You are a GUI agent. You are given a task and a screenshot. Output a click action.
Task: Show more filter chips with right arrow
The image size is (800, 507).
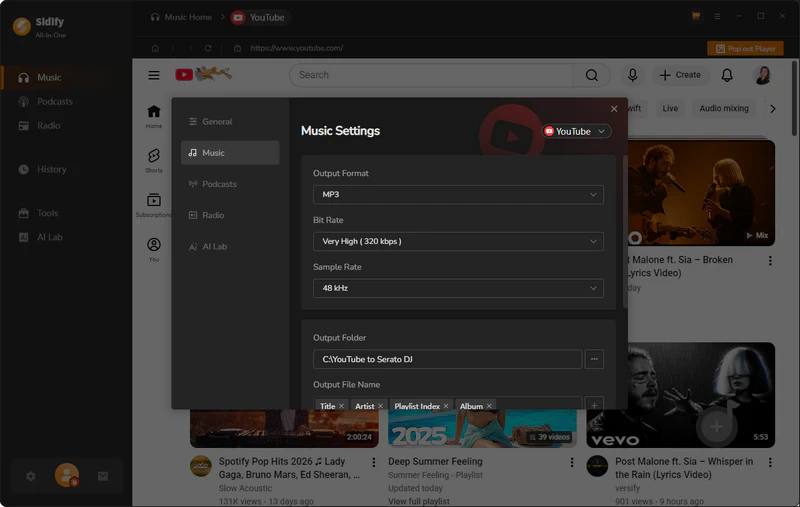click(772, 109)
